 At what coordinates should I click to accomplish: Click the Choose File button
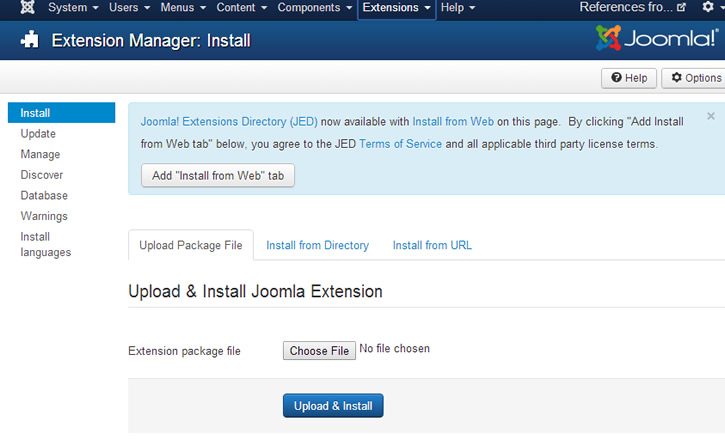(319, 351)
